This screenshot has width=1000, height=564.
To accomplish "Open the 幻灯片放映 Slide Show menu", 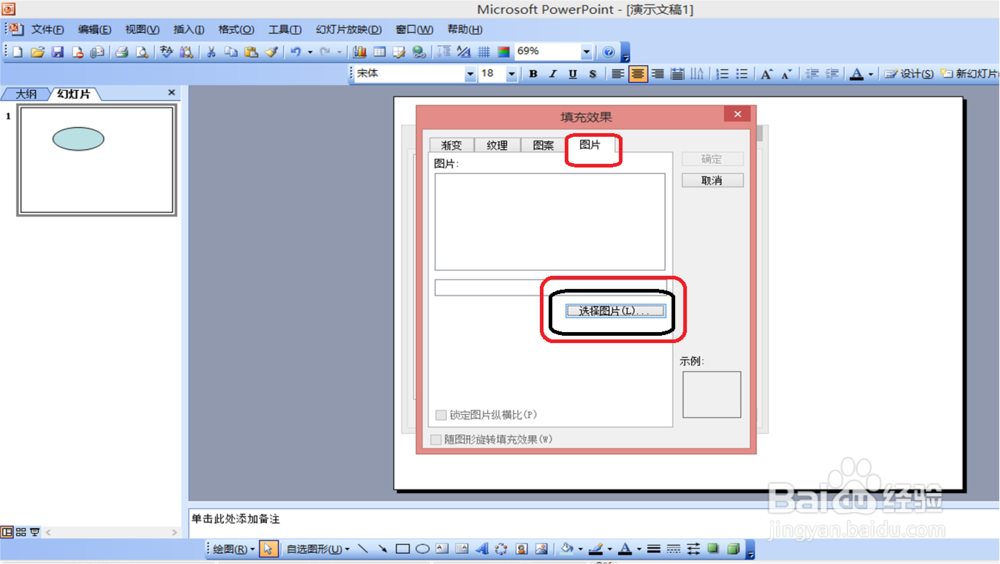I will pyautogui.click(x=348, y=29).
